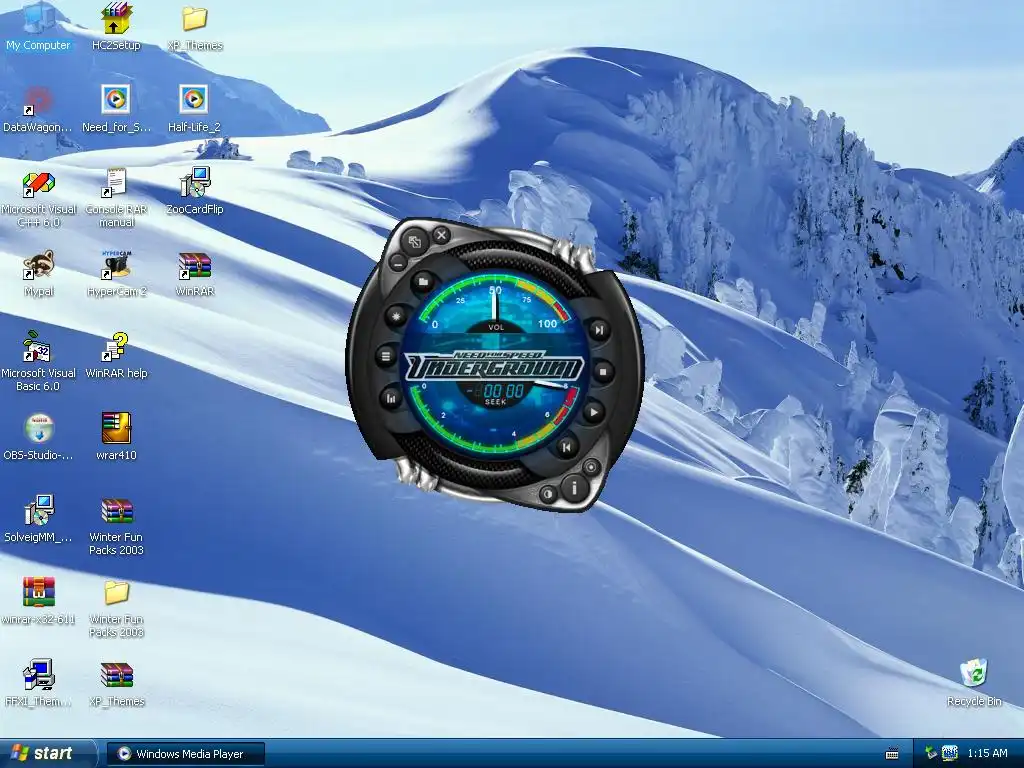Select the Winter Fun Packs 2003 archive icon
1024x768 pixels.
point(116,527)
